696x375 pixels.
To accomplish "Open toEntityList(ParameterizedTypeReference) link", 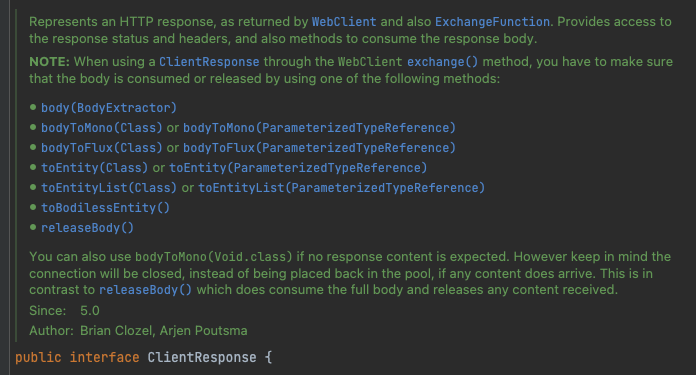I will [341, 188].
